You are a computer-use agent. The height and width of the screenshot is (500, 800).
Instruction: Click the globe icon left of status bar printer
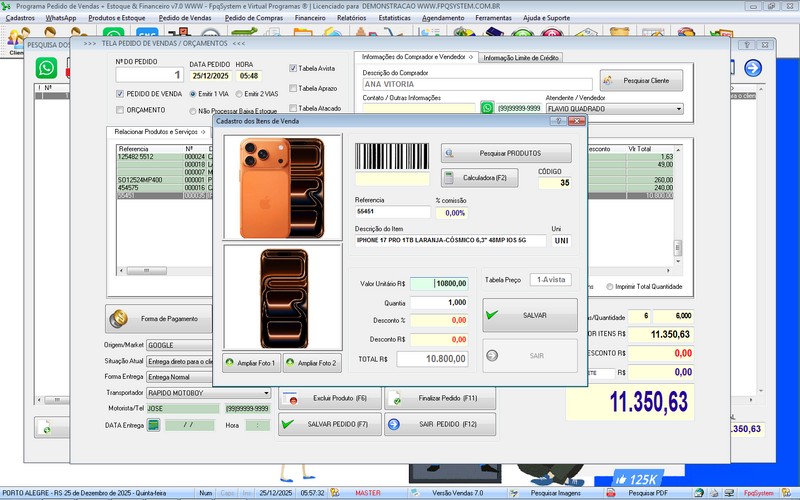click(x=699, y=493)
